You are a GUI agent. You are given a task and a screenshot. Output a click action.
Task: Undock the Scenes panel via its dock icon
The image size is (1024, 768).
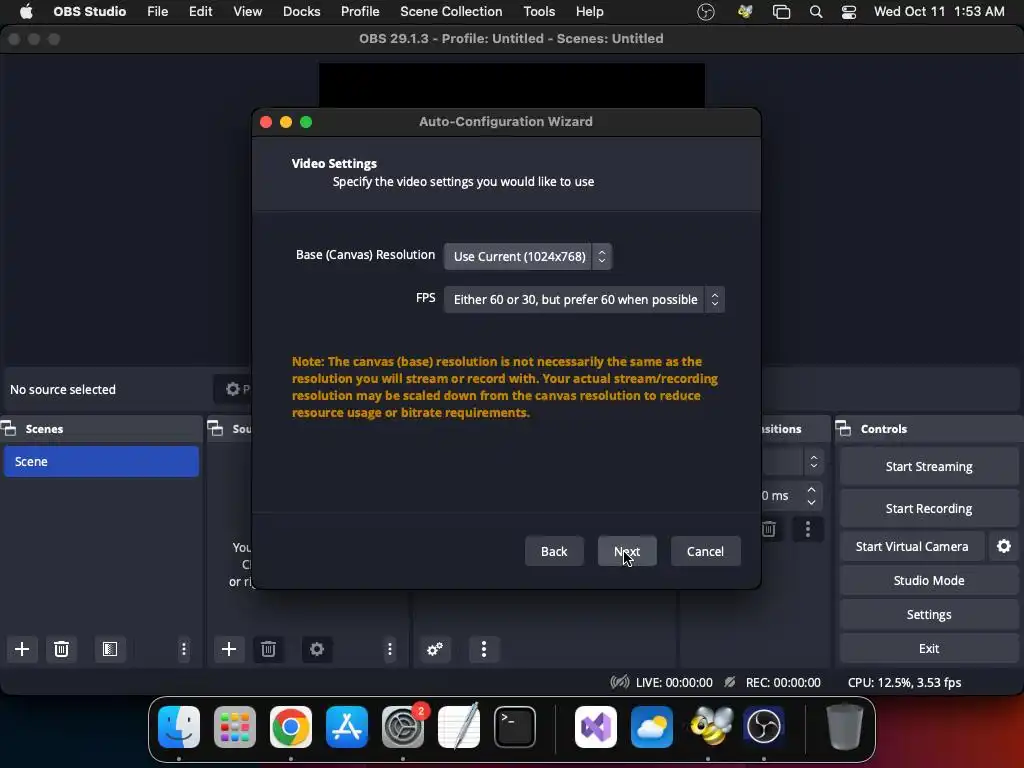9,428
